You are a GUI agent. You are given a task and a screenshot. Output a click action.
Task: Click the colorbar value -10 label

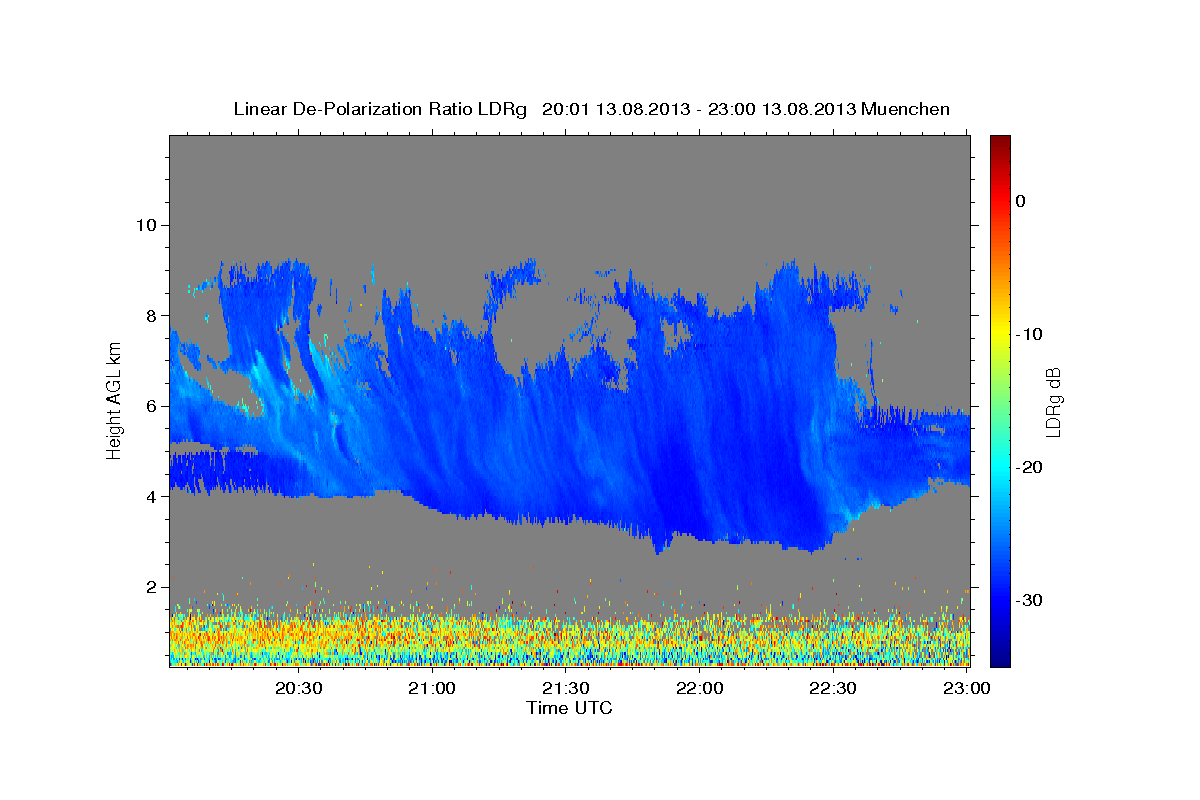[x=1029, y=334]
